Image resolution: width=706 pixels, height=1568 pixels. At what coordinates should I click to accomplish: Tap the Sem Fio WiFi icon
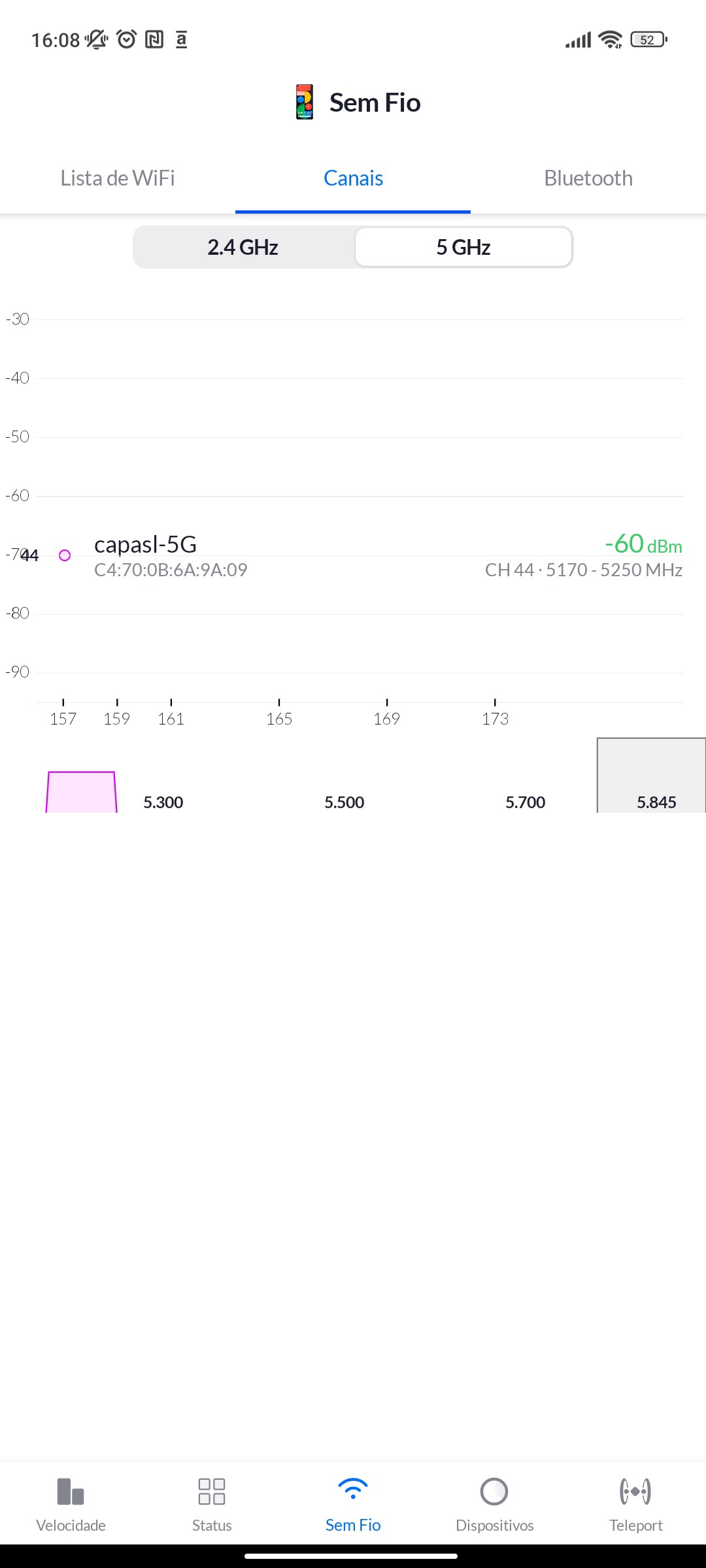pyautogui.click(x=353, y=1490)
